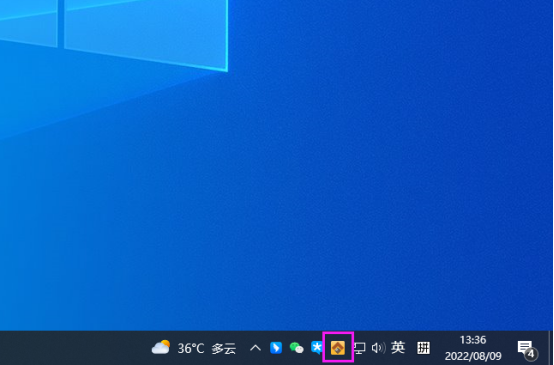Click the highlighted orange diamond tray icon
This screenshot has height=365, width=554.
pyautogui.click(x=338, y=348)
